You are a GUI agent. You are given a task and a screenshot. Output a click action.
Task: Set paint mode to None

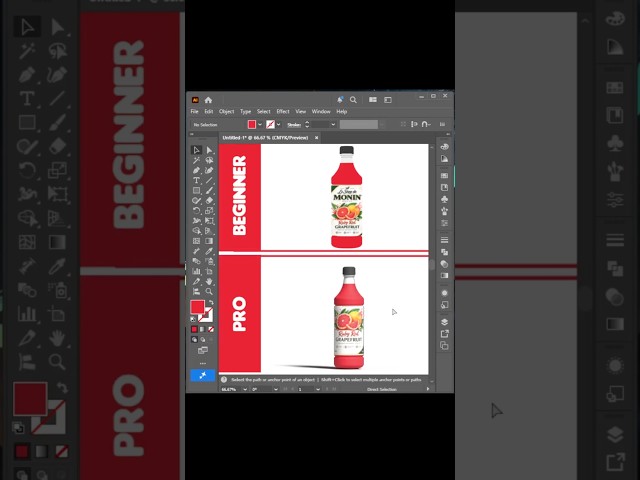pos(211,329)
